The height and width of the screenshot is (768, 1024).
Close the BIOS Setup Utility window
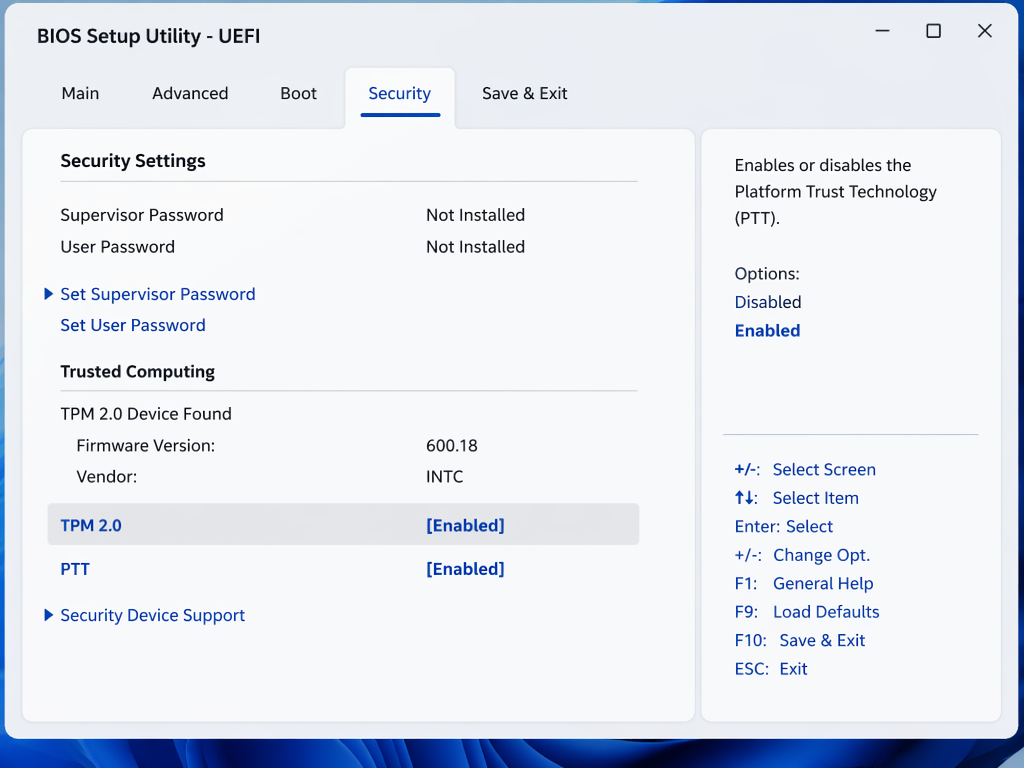[984, 31]
